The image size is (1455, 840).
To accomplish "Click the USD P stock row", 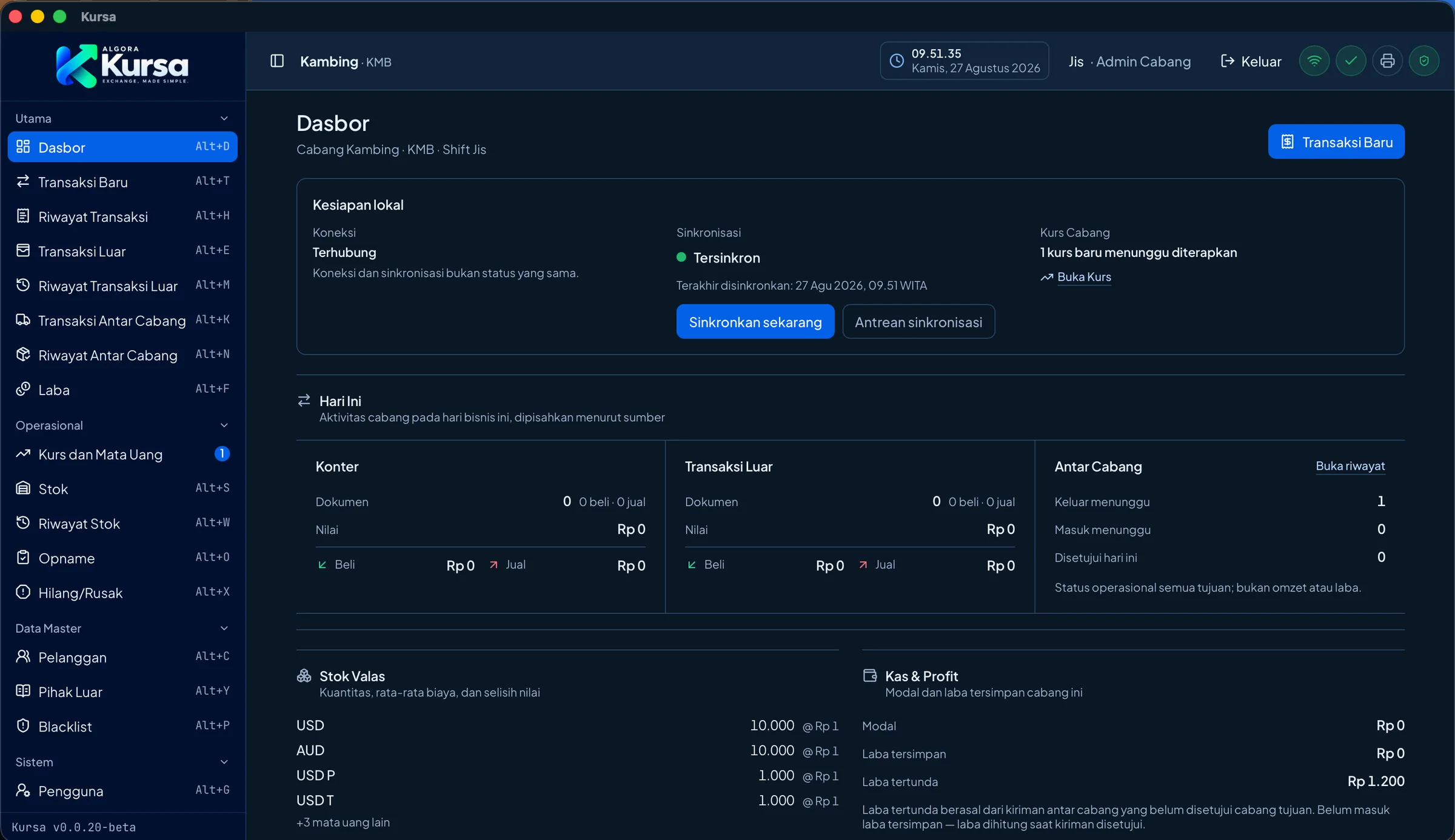I will coord(567,775).
